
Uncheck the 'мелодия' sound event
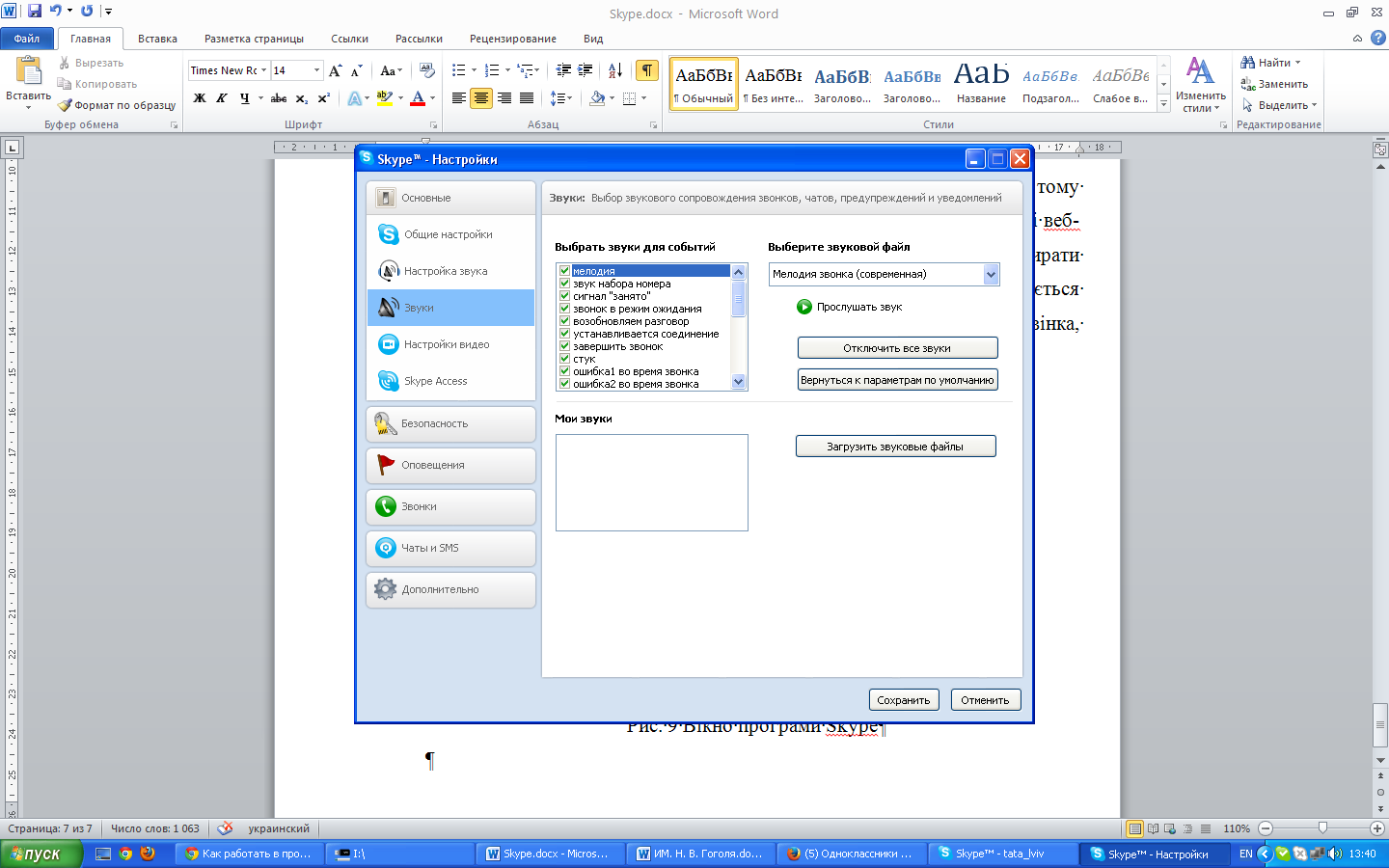[565, 271]
